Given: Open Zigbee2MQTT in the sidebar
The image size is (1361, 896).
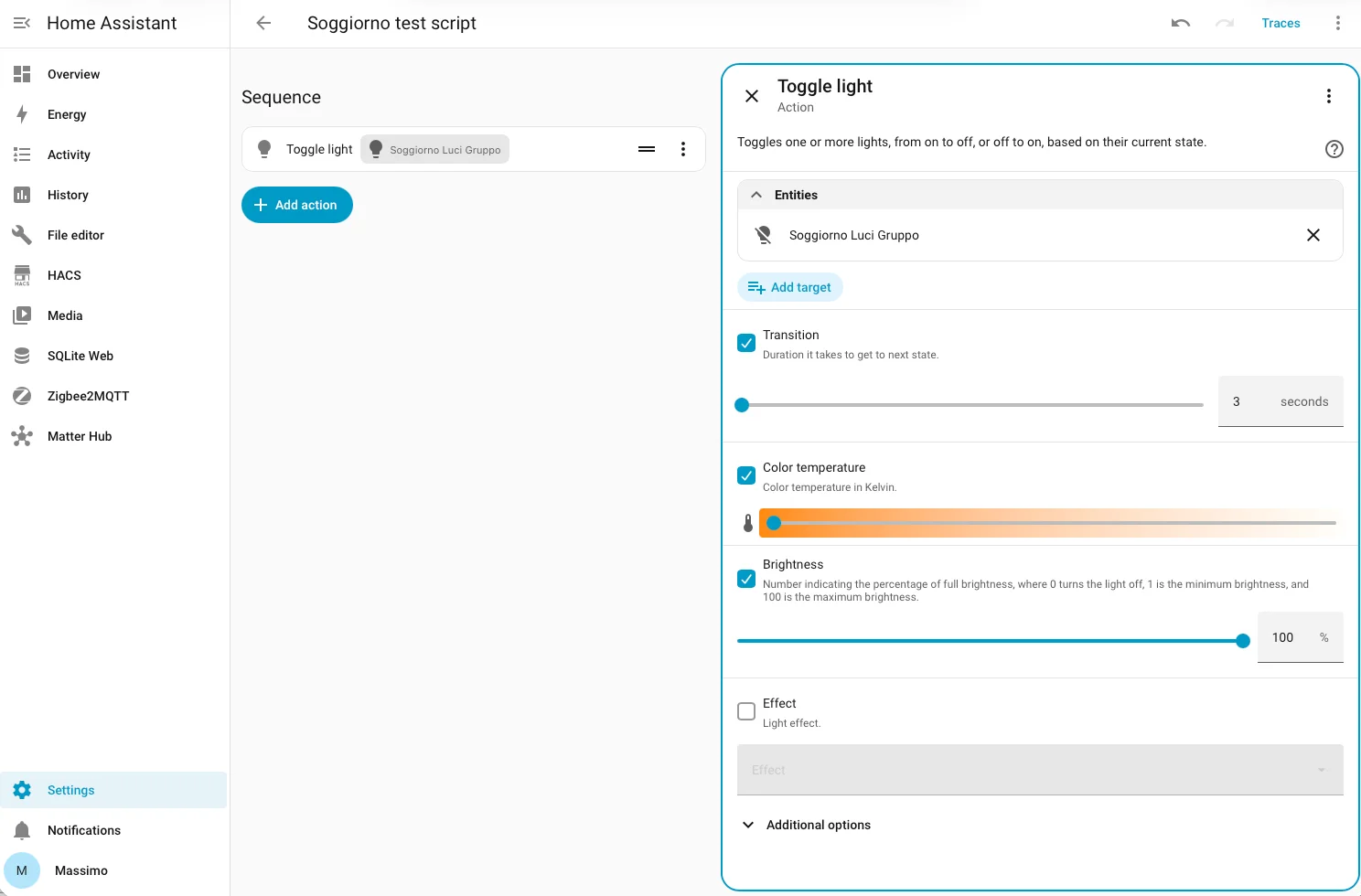Looking at the screenshot, I should tap(114, 396).
